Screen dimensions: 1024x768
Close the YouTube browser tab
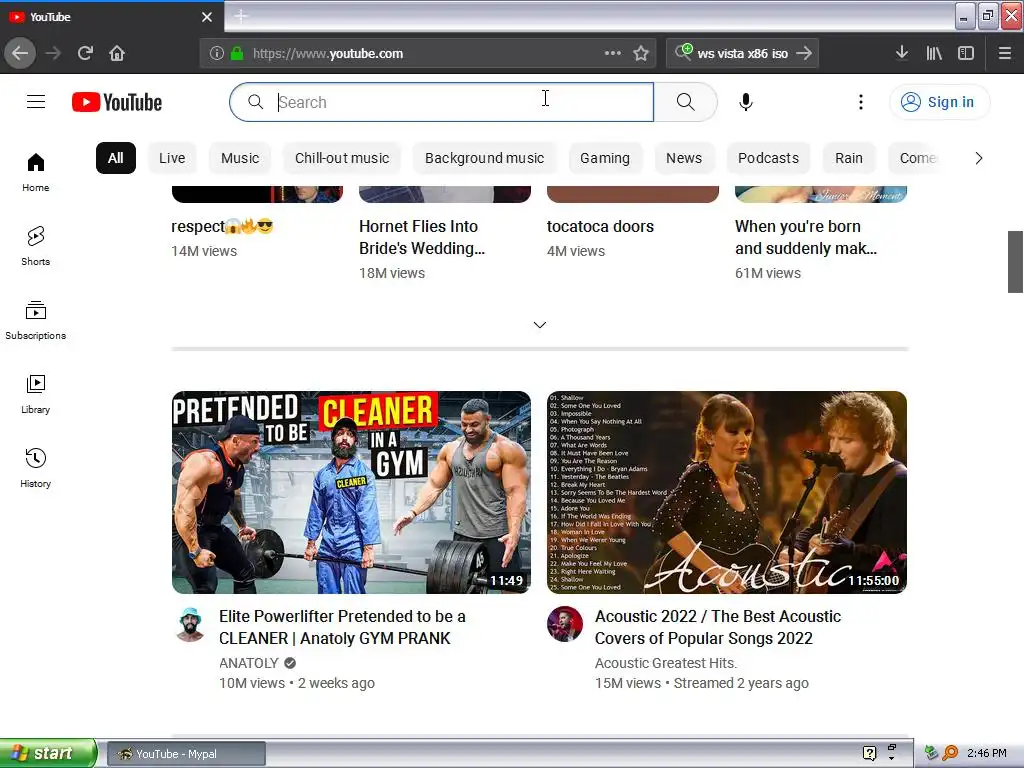click(x=207, y=17)
